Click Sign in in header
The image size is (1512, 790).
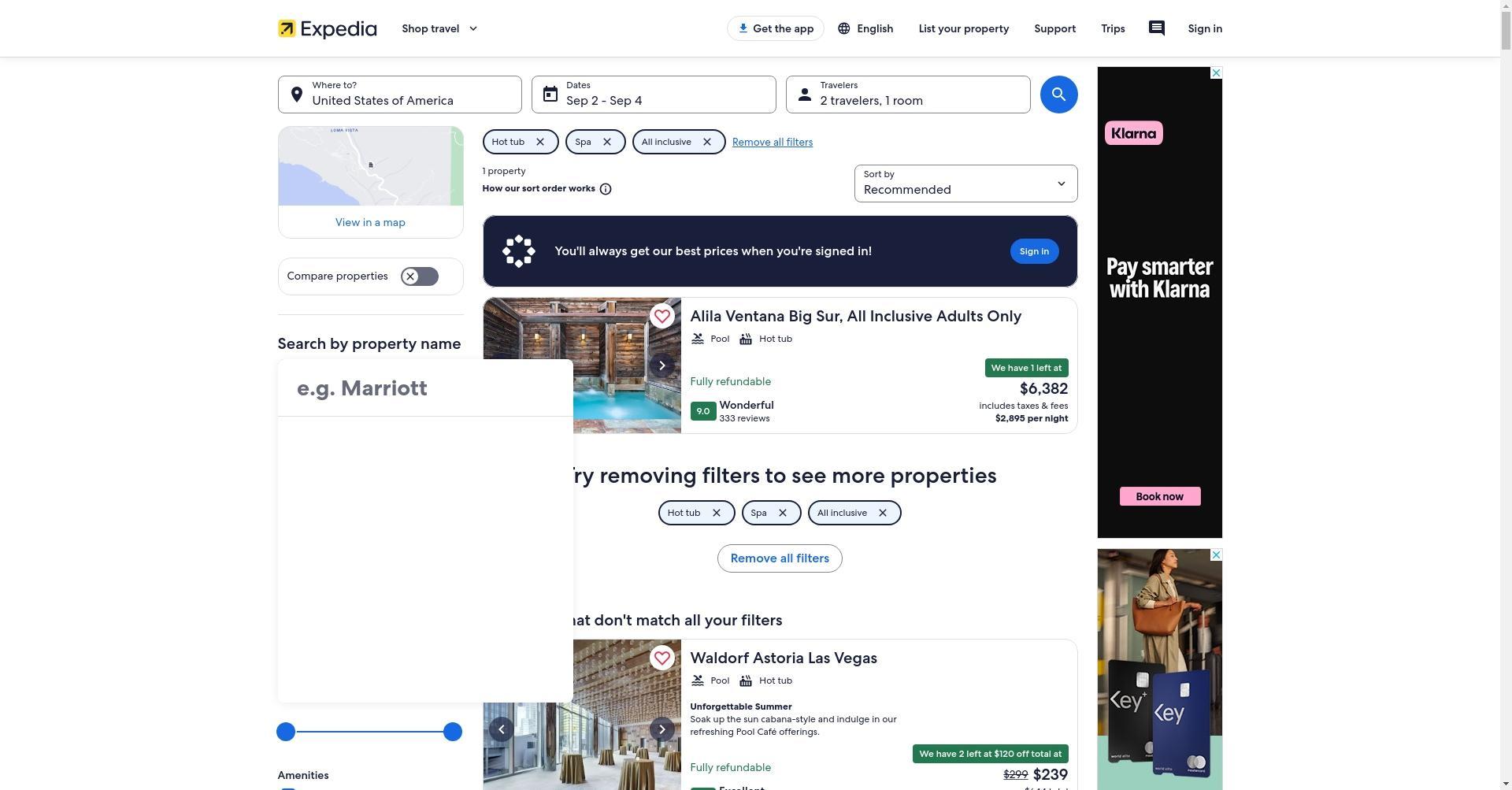[1205, 28]
